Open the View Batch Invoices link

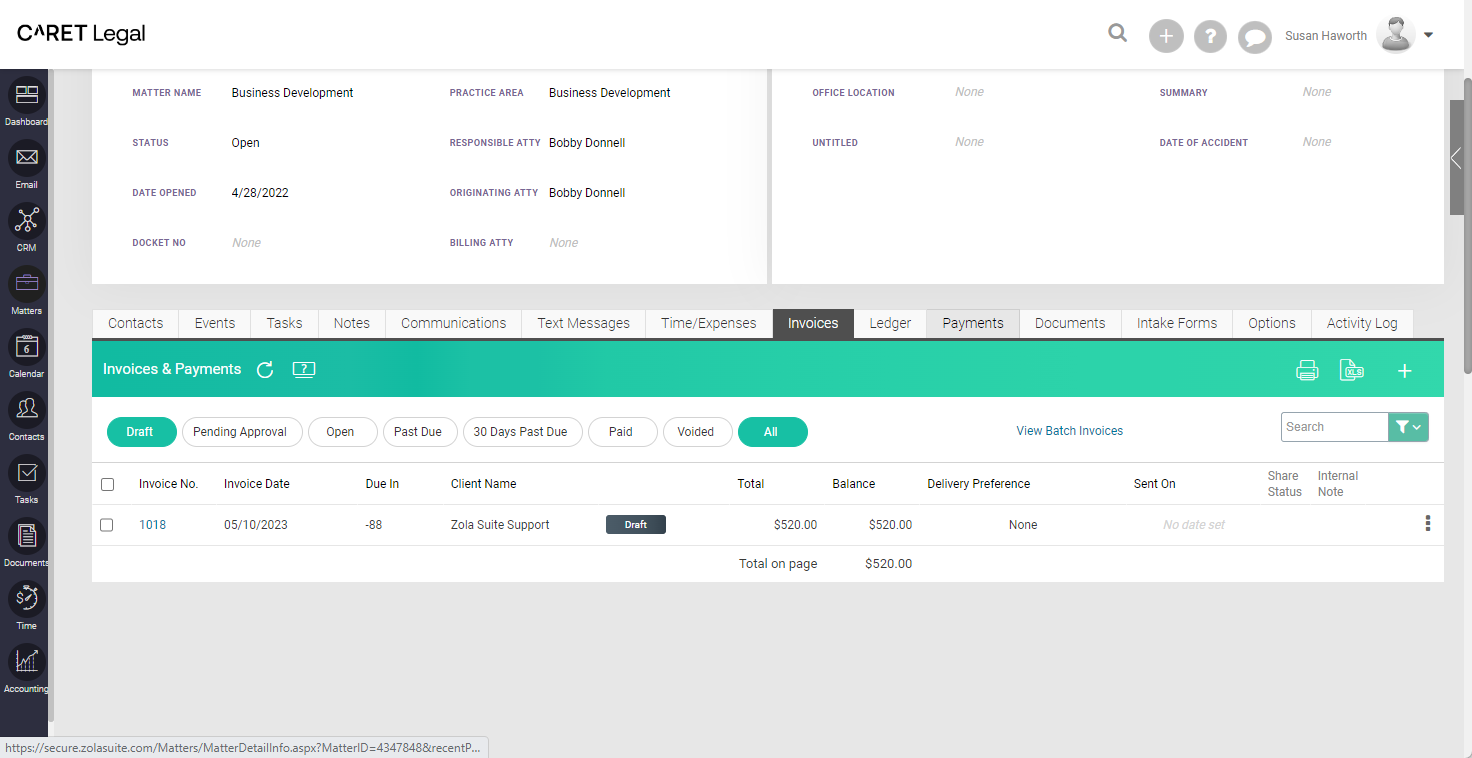1069,431
